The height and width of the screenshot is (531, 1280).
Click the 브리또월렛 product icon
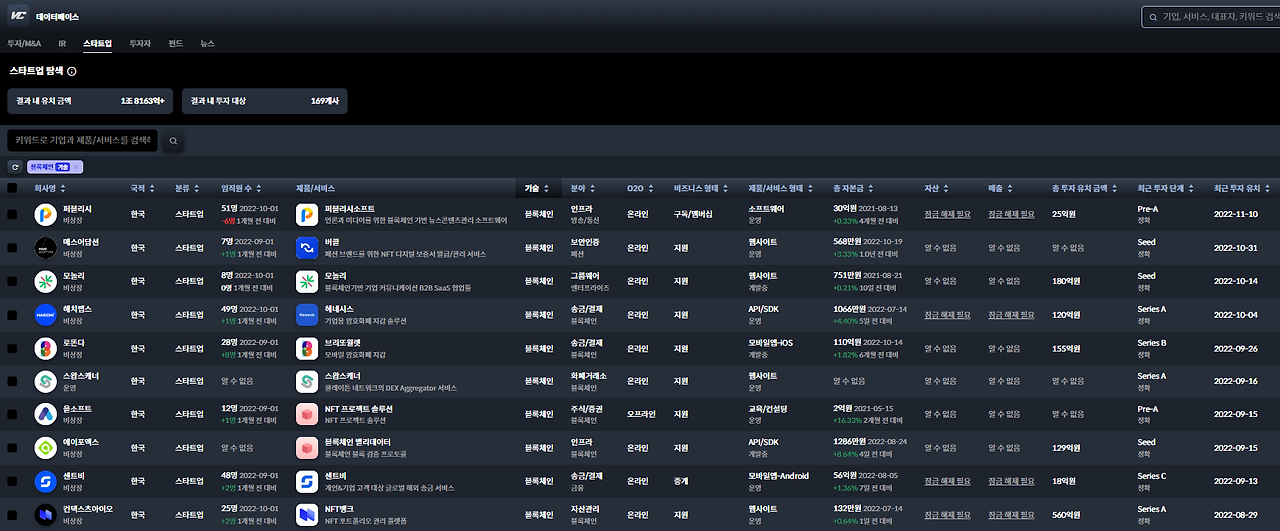[x=307, y=348]
